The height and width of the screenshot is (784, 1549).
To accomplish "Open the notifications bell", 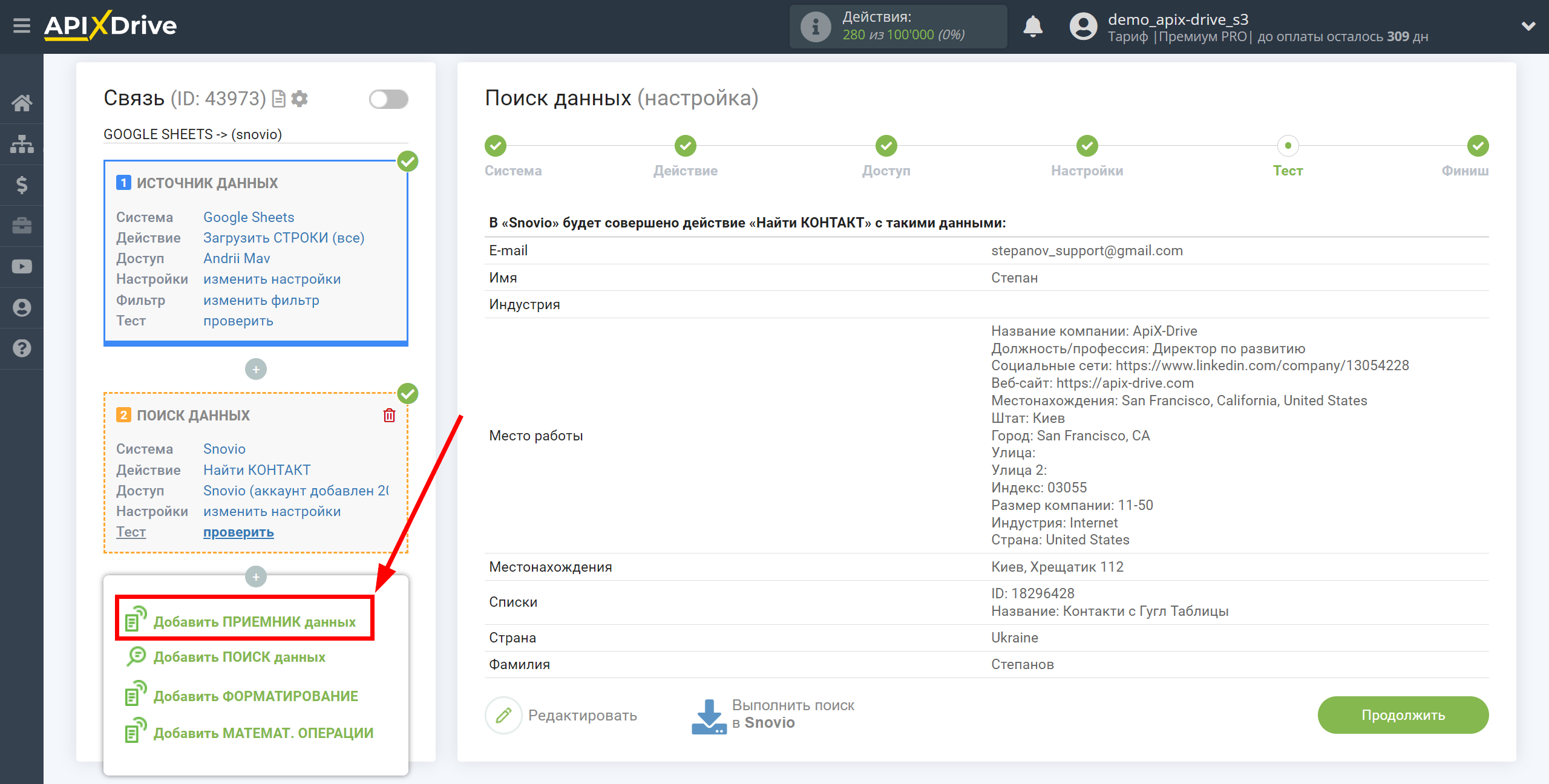I will tap(1033, 27).
